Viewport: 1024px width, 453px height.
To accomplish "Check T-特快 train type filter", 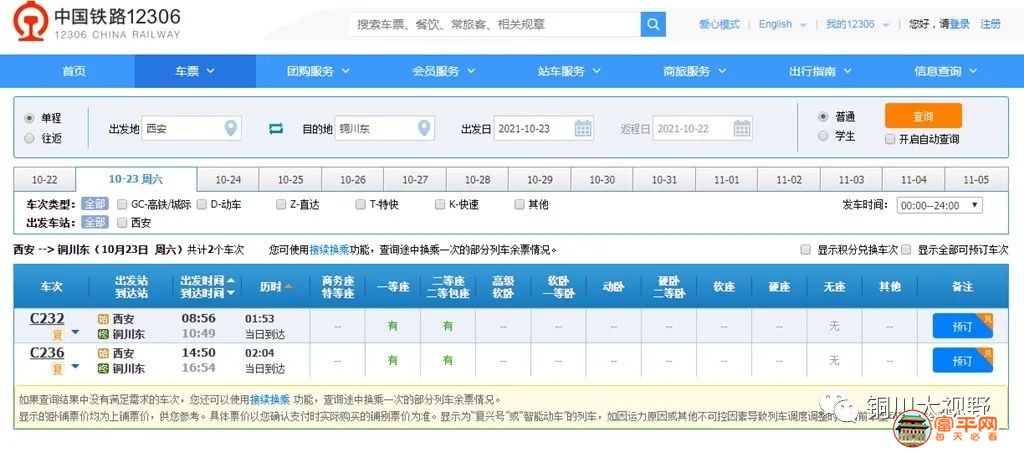I will pos(360,204).
